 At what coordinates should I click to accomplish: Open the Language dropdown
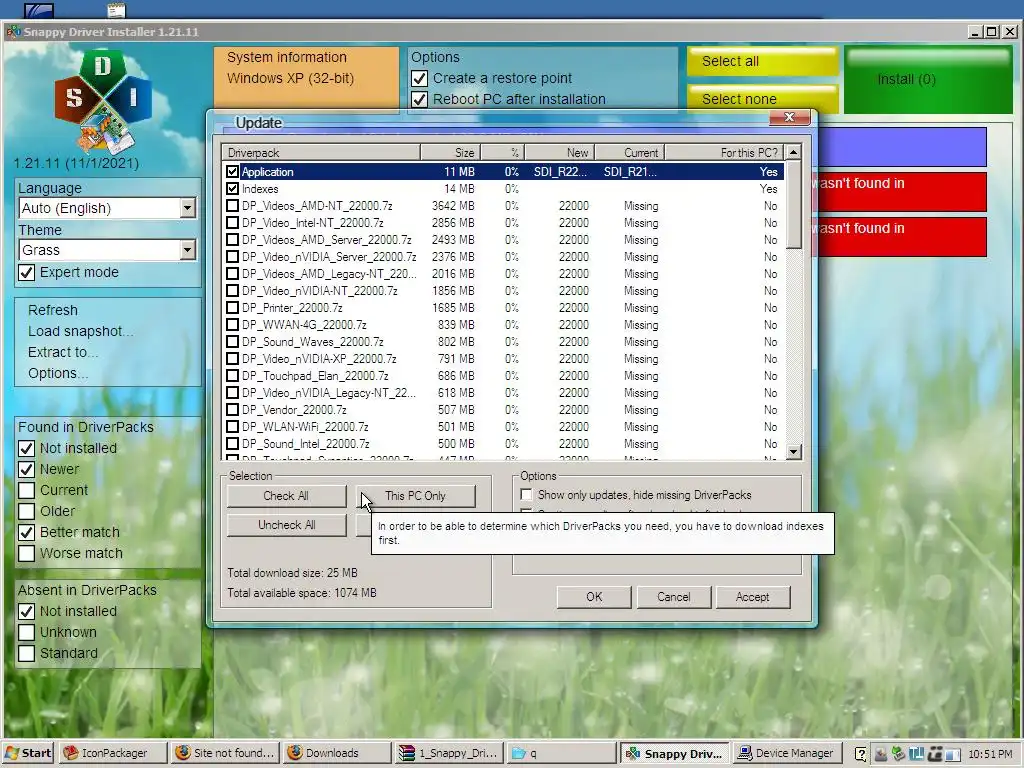(x=187, y=208)
